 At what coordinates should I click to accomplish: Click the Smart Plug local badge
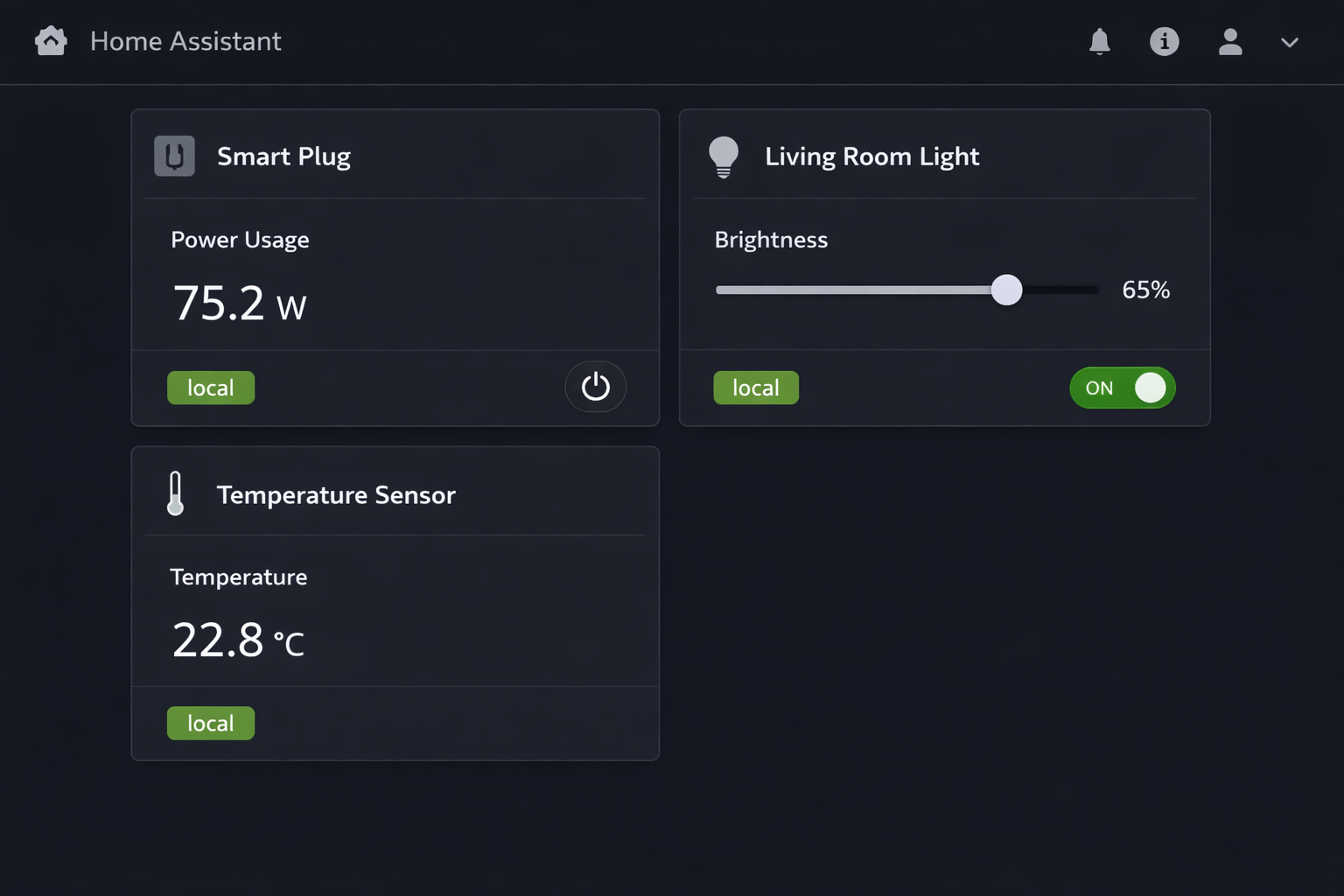pos(211,388)
